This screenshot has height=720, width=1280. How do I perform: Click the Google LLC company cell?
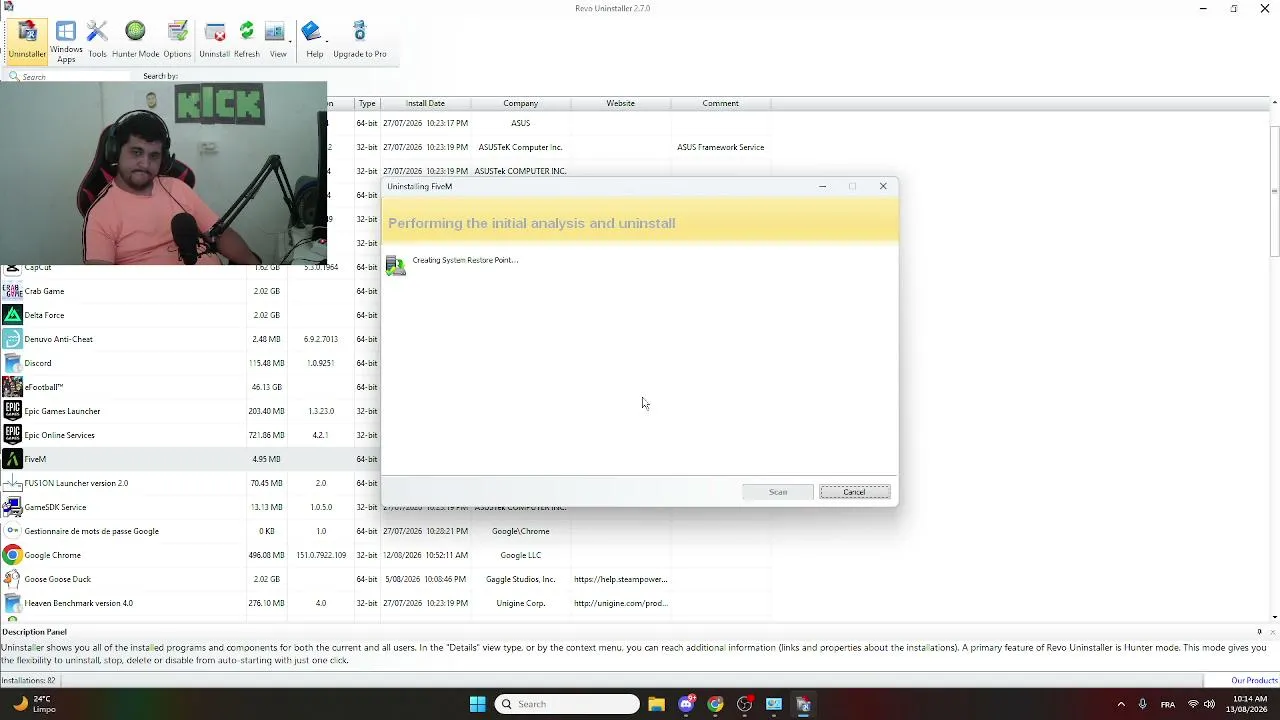click(x=520, y=555)
